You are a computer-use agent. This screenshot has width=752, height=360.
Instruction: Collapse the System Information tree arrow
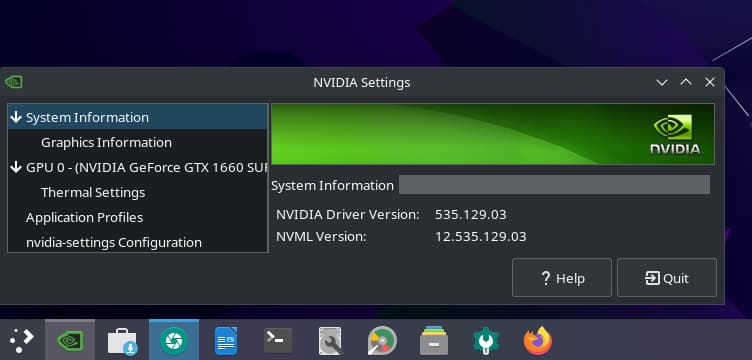[16, 117]
